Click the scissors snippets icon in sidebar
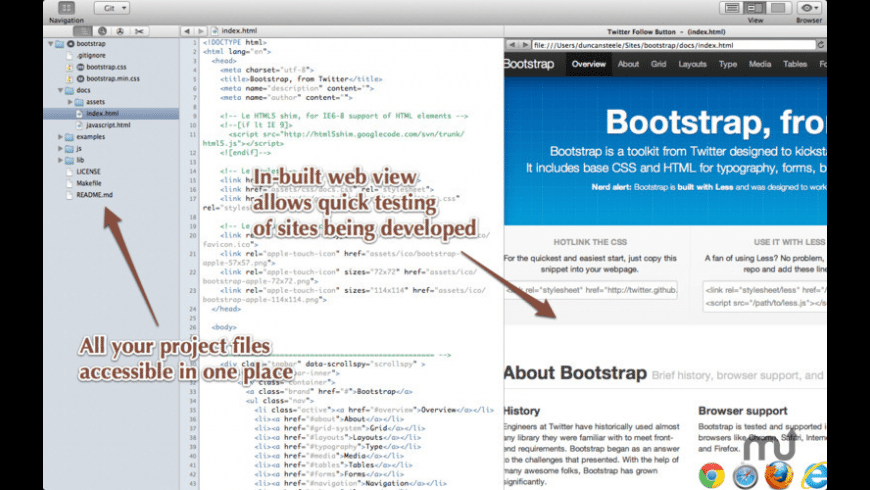The width and height of the screenshot is (870, 490). (x=139, y=32)
